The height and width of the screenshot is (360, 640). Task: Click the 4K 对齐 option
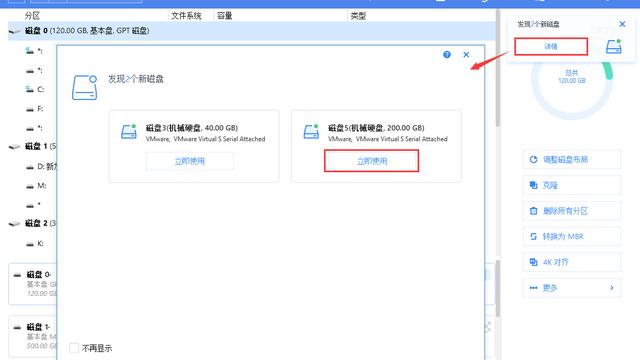[x=572, y=262]
